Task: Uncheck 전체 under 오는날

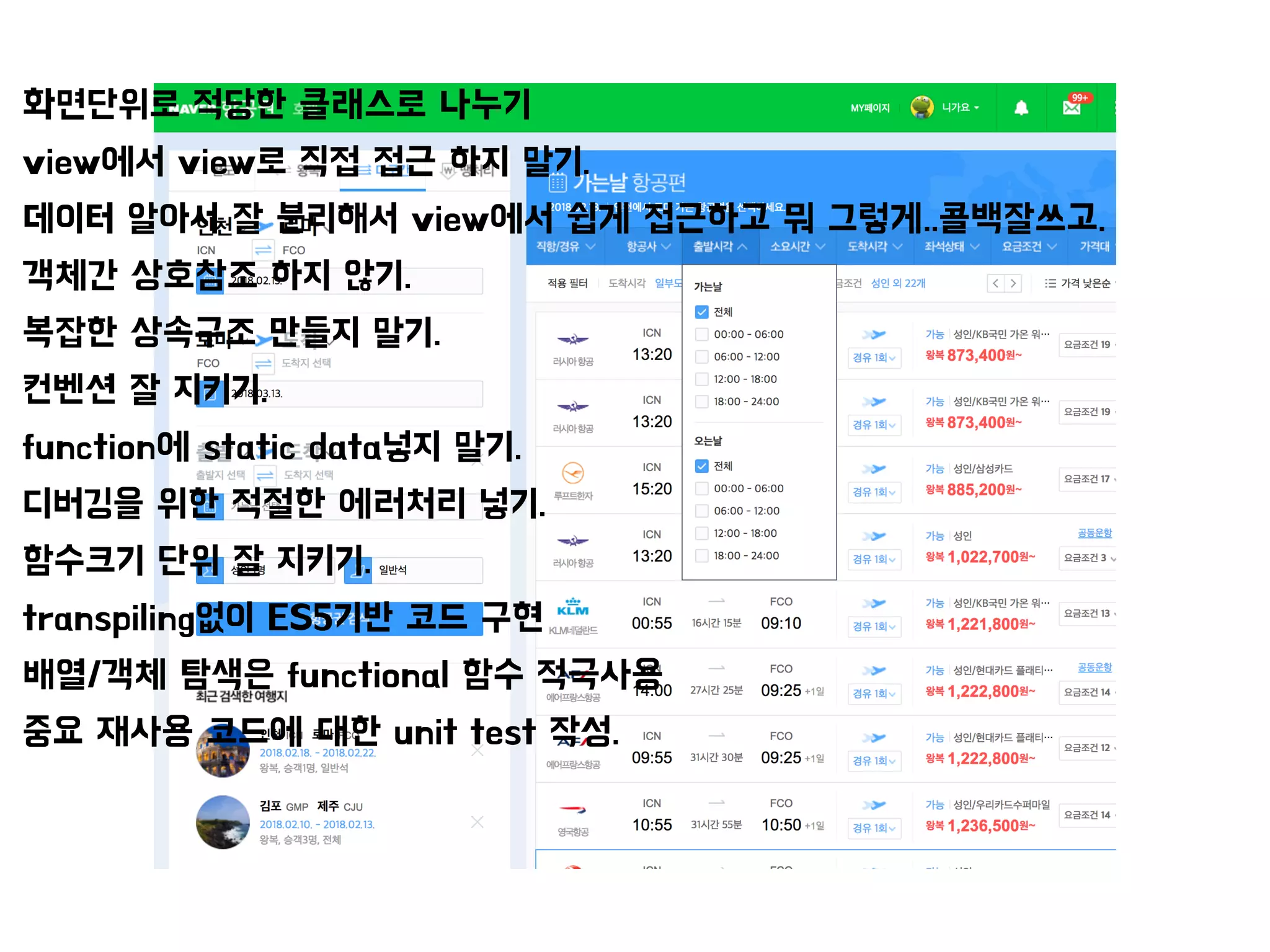Action: click(x=701, y=466)
